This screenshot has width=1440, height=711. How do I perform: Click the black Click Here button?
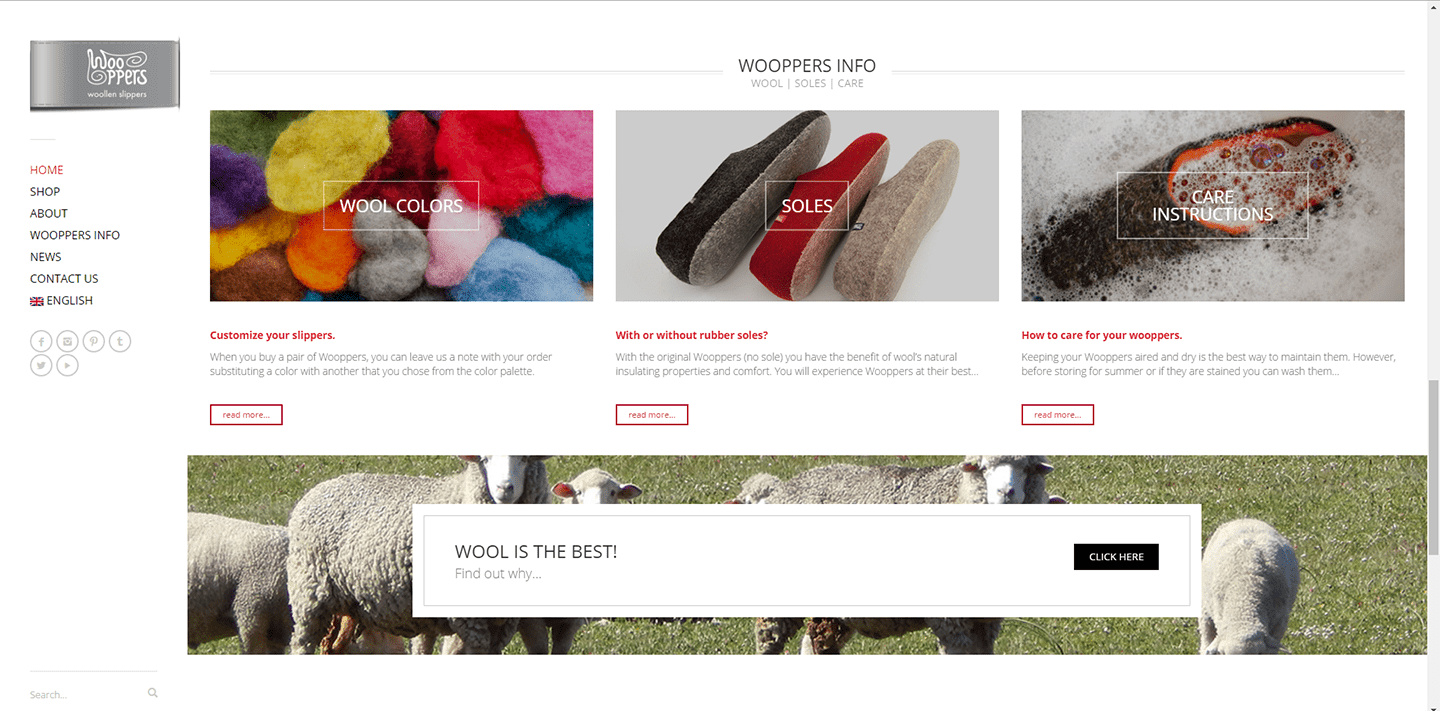[1116, 557]
